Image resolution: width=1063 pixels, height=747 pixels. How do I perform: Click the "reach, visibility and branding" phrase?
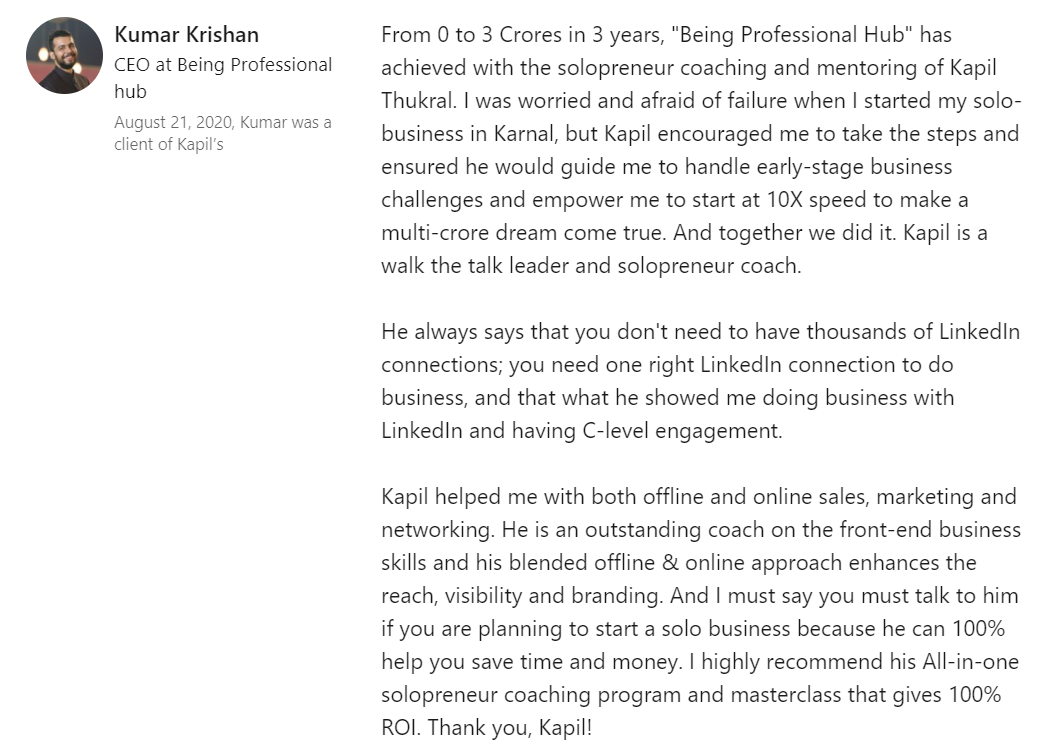[520, 596]
